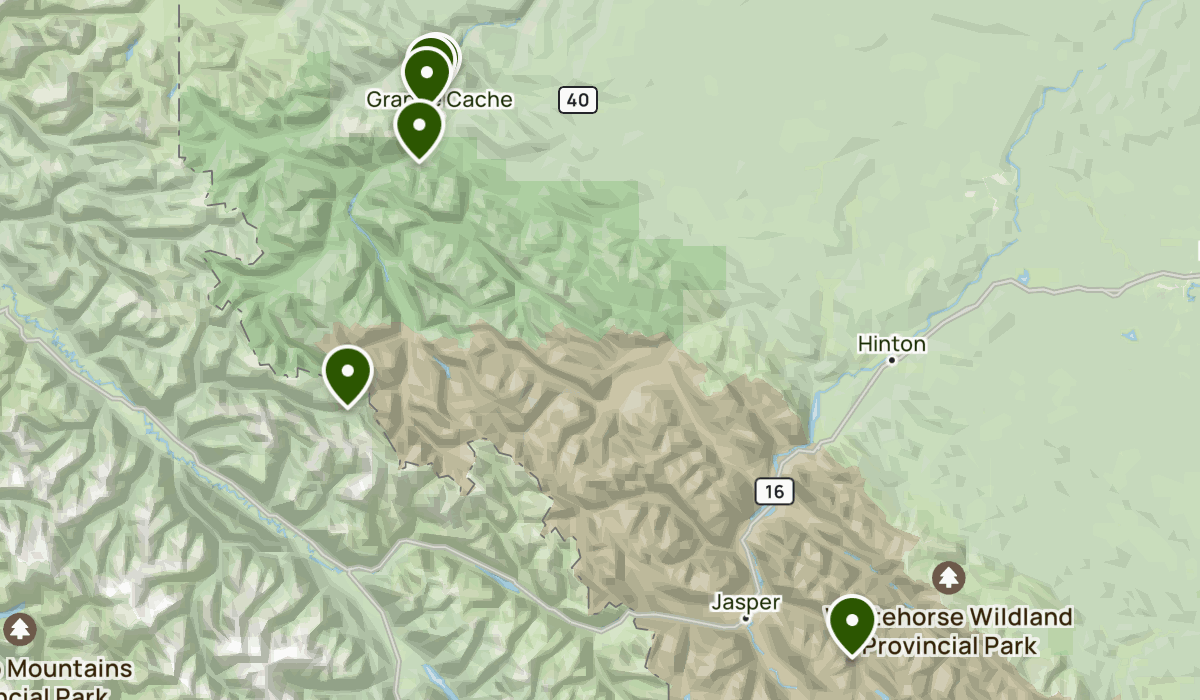Select the front pin above Grande Cache label
This screenshot has width=1200, height=700.
pyautogui.click(x=427, y=74)
